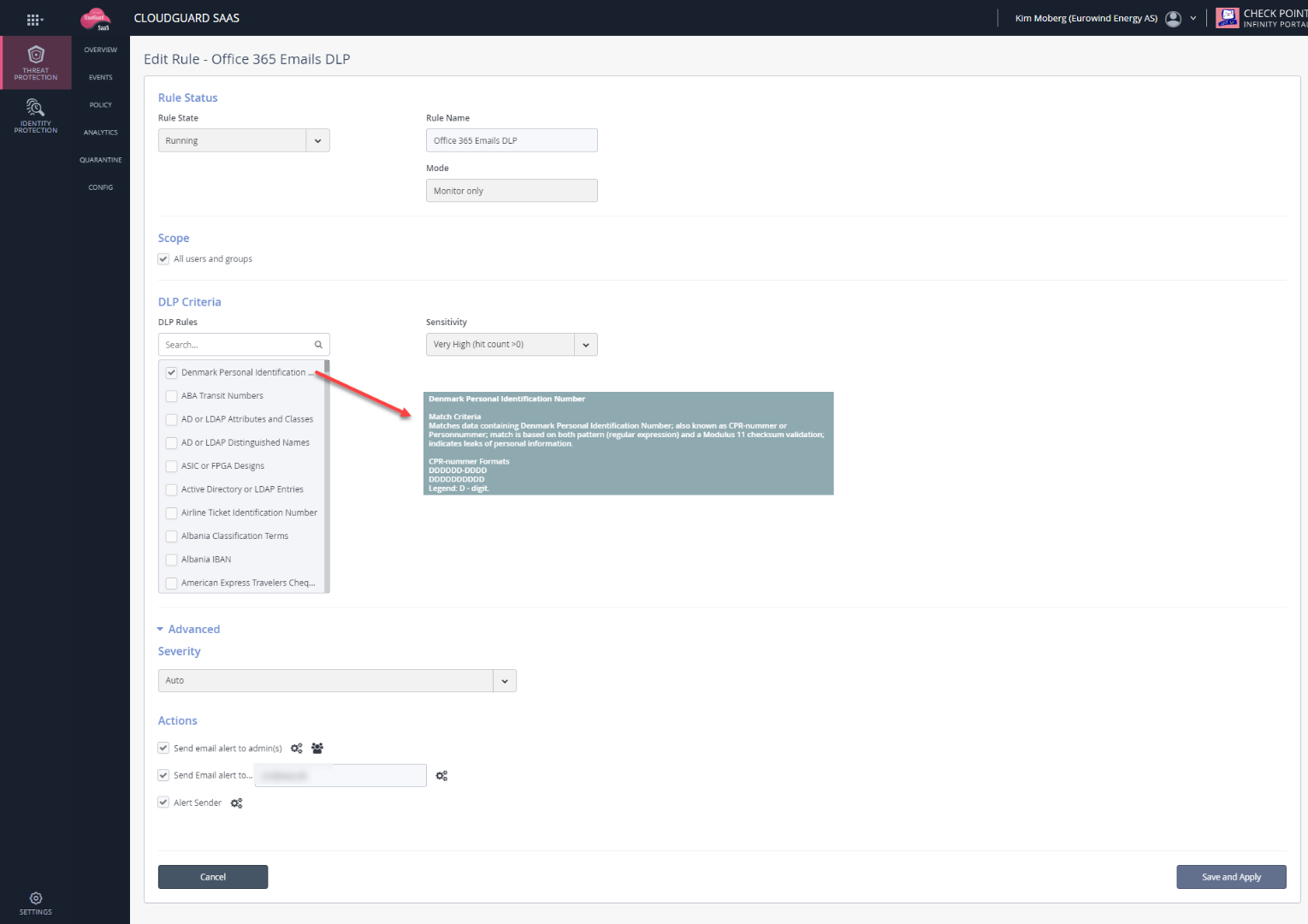Check AD or LDAP Attributes and Classes
The height and width of the screenshot is (924, 1308).
coord(171,419)
